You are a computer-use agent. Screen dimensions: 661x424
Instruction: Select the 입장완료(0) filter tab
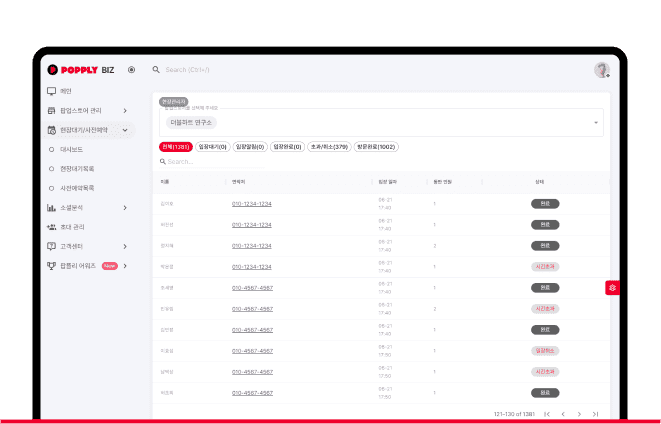(287, 147)
